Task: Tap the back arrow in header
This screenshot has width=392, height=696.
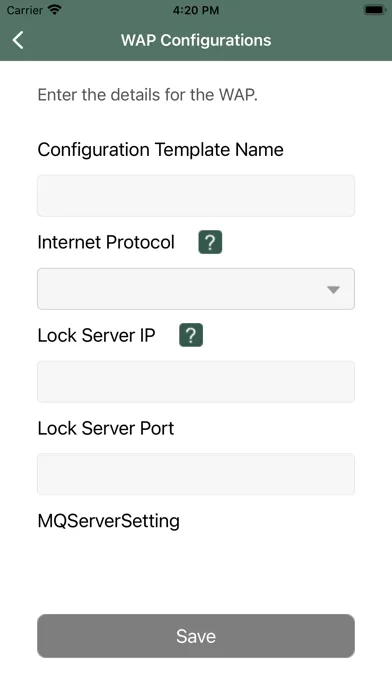Action: (x=18, y=40)
